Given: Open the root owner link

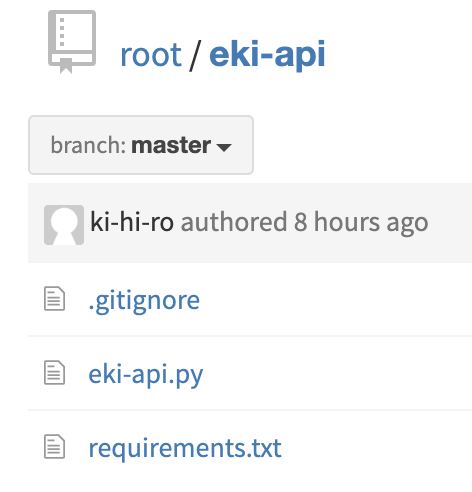Looking at the screenshot, I should click(x=151, y=55).
